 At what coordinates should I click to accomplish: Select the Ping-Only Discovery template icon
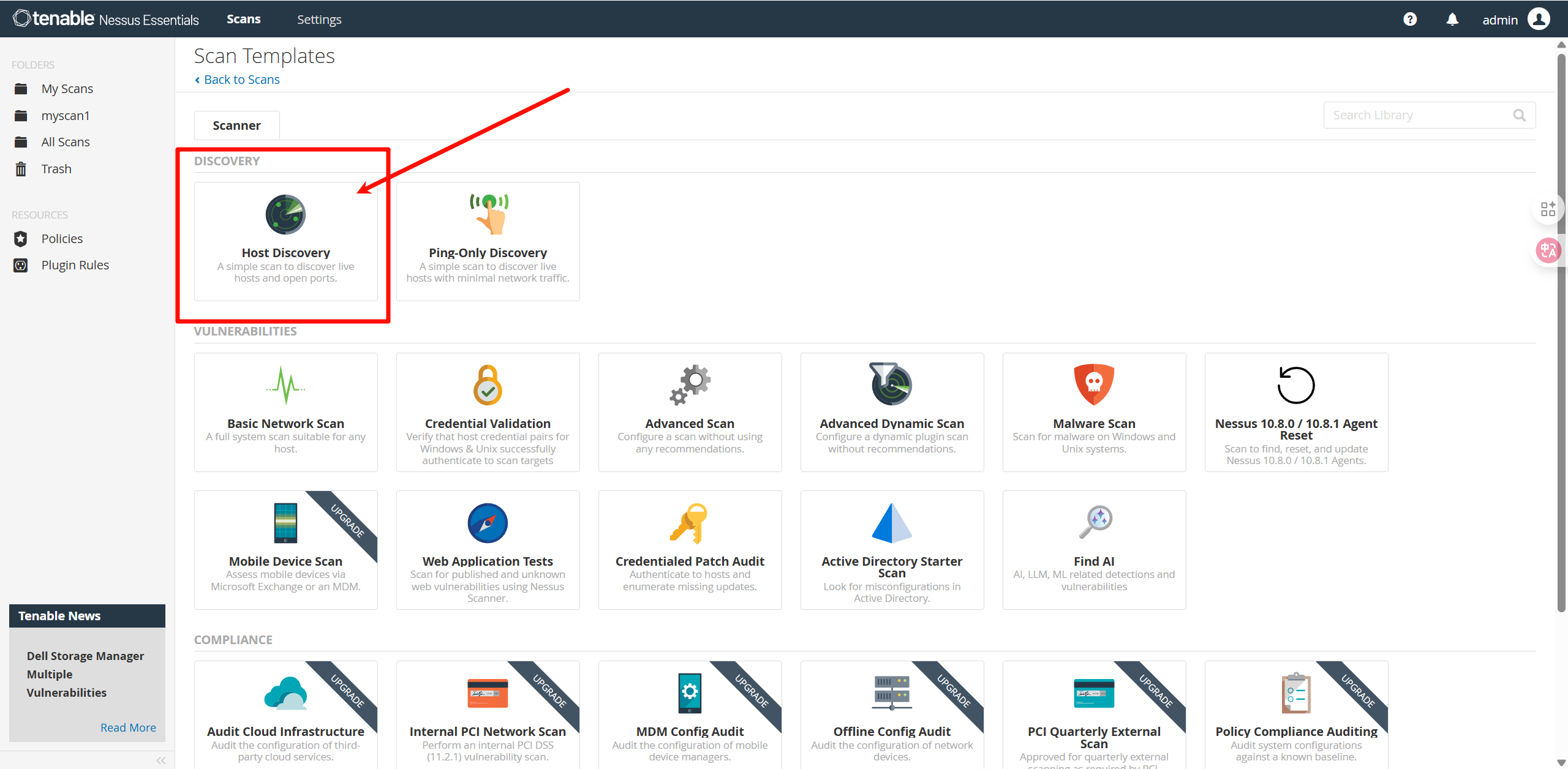(x=488, y=214)
